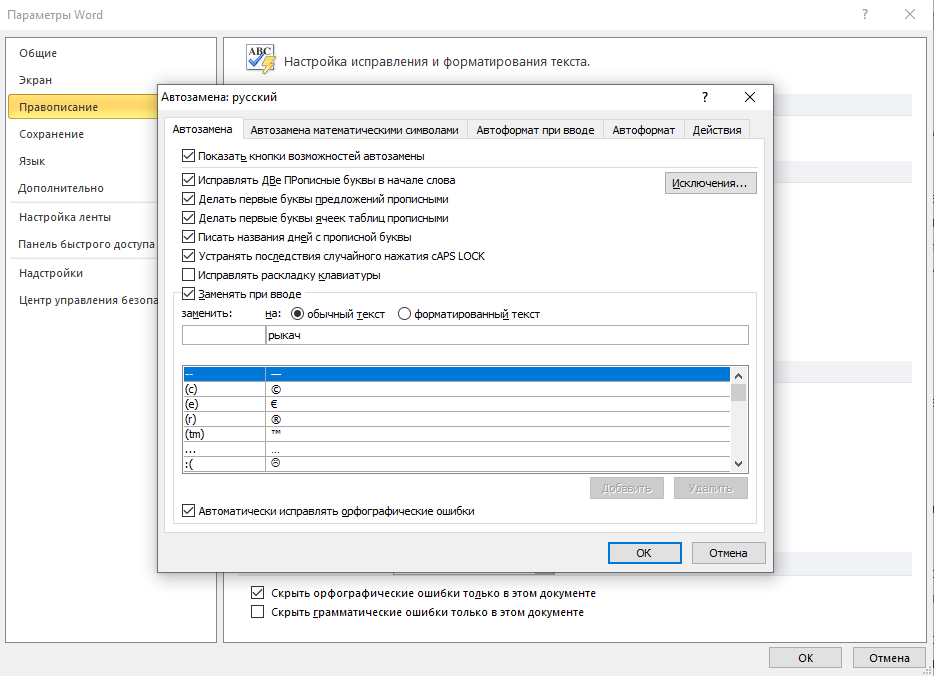Uncheck Делать первые буквы предложений прописными

[x=188, y=199]
